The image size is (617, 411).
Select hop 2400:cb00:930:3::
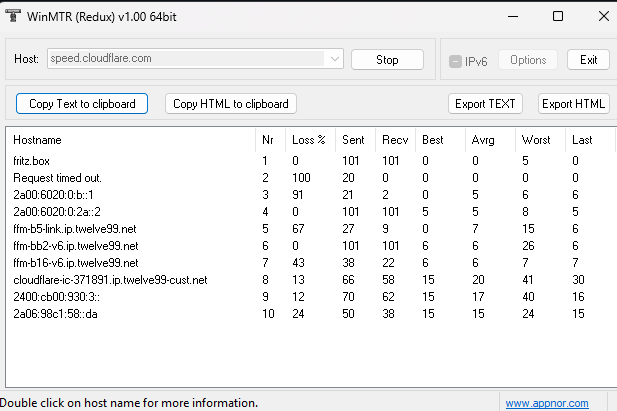(311, 296)
